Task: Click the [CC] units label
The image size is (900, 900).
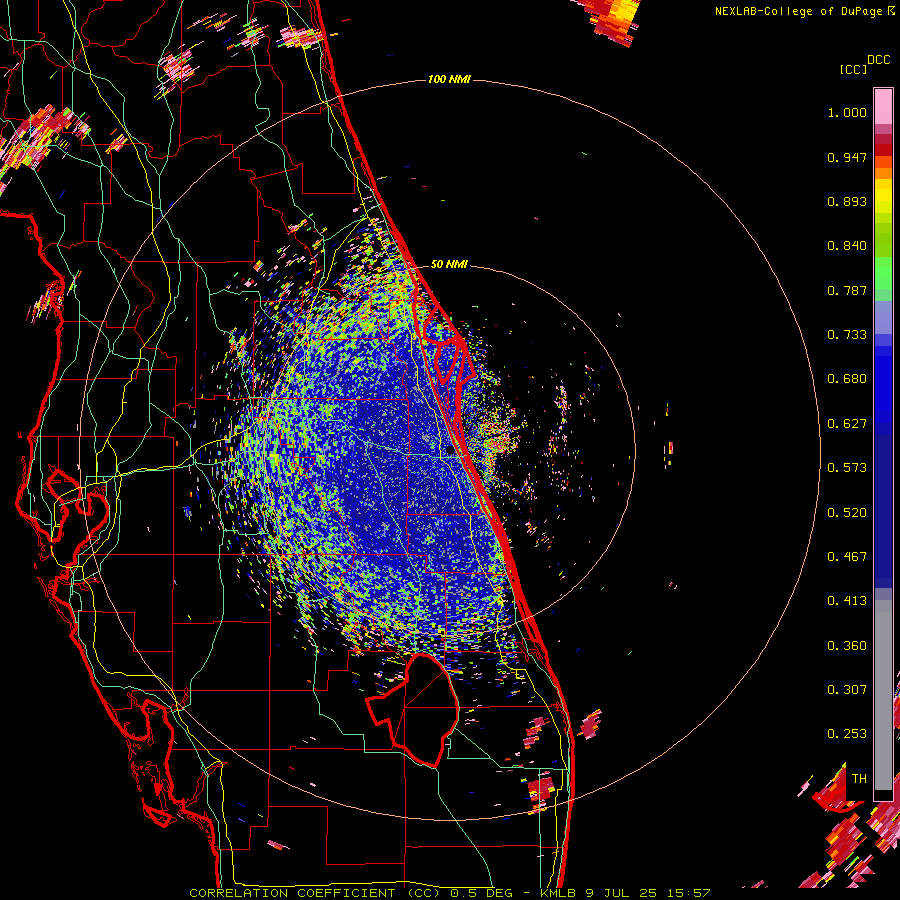Action: 853,69
